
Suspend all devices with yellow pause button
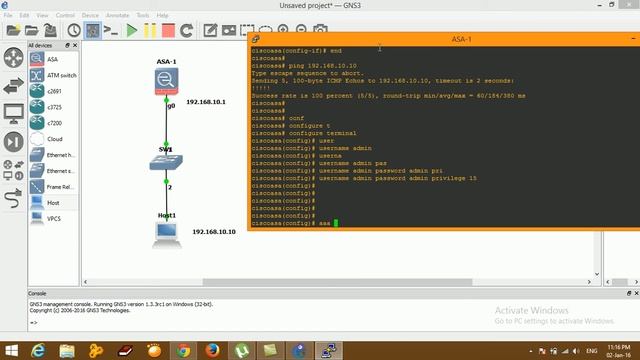pos(150,30)
